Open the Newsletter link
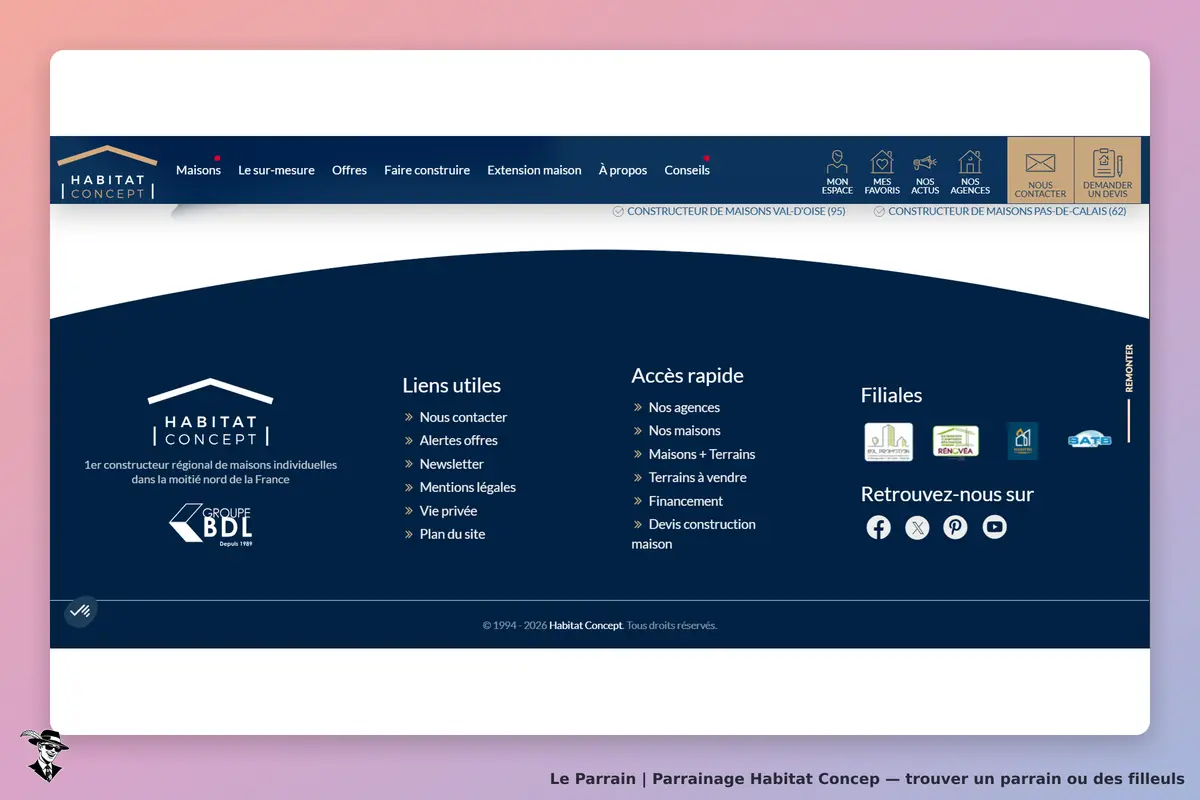The image size is (1200, 800). (451, 464)
